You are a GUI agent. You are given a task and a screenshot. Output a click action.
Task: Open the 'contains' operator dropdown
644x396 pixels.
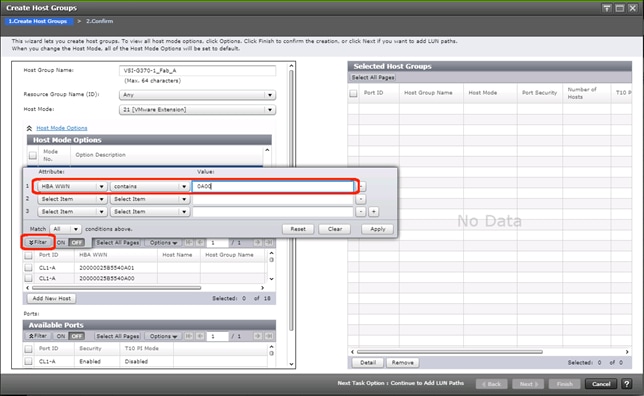click(x=150, y=186)
